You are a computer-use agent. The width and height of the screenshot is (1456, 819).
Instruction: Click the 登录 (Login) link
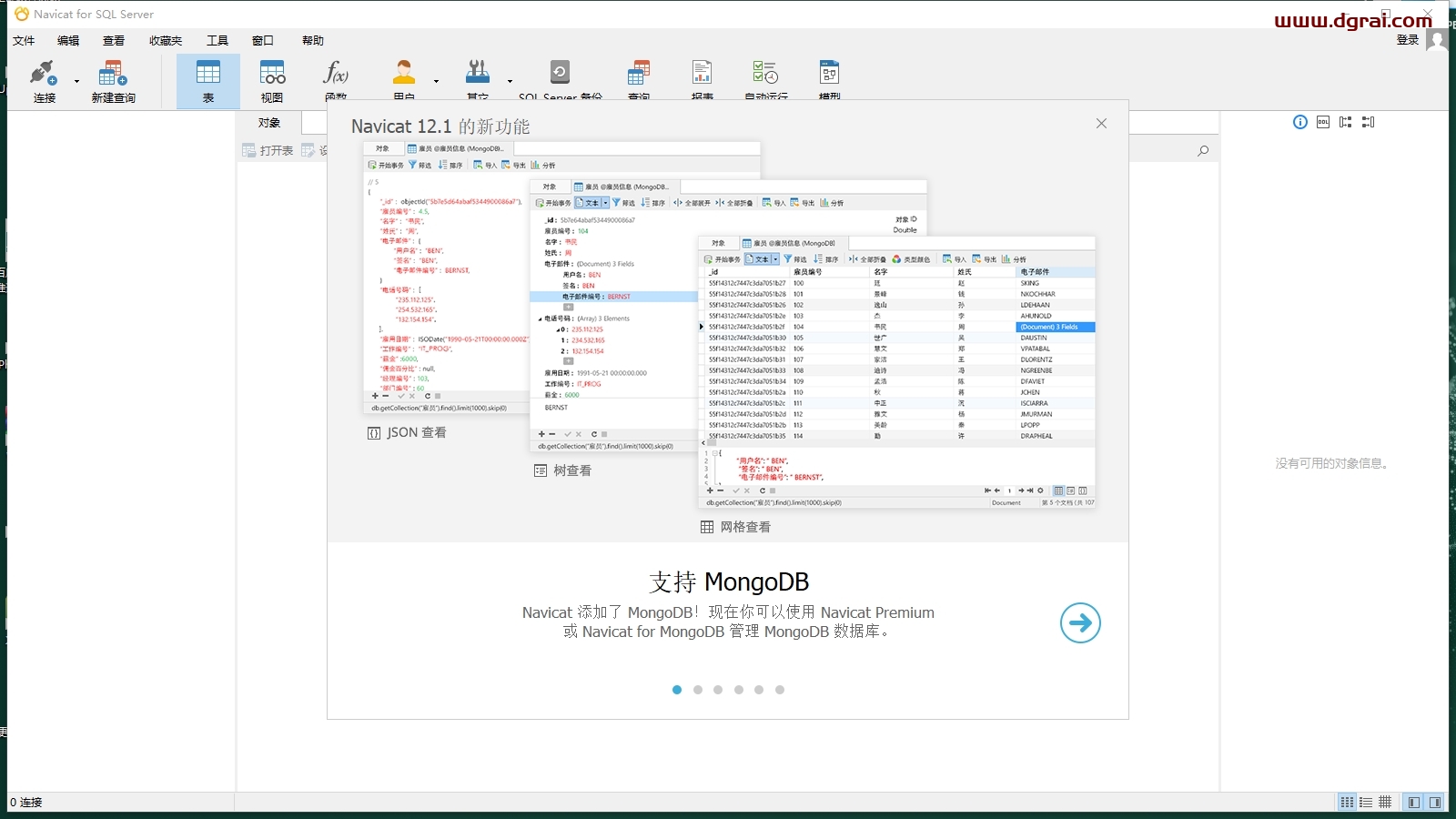[x=1408, y=39]
